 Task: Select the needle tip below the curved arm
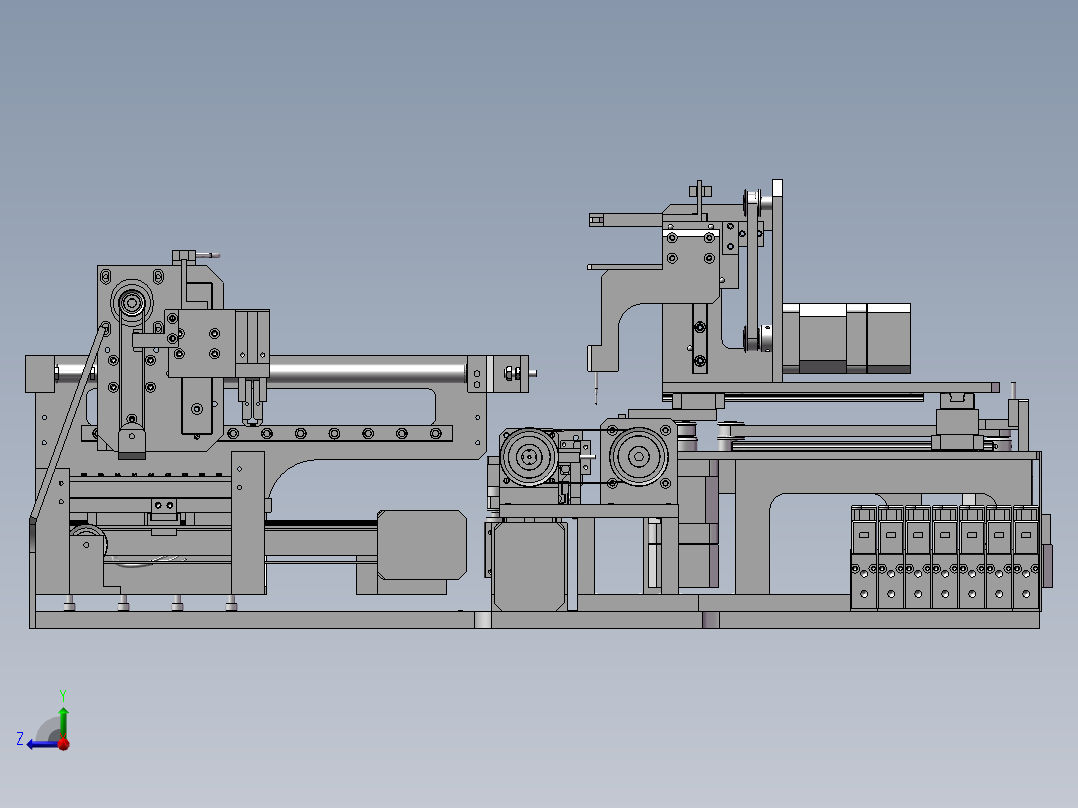[596, 388]
